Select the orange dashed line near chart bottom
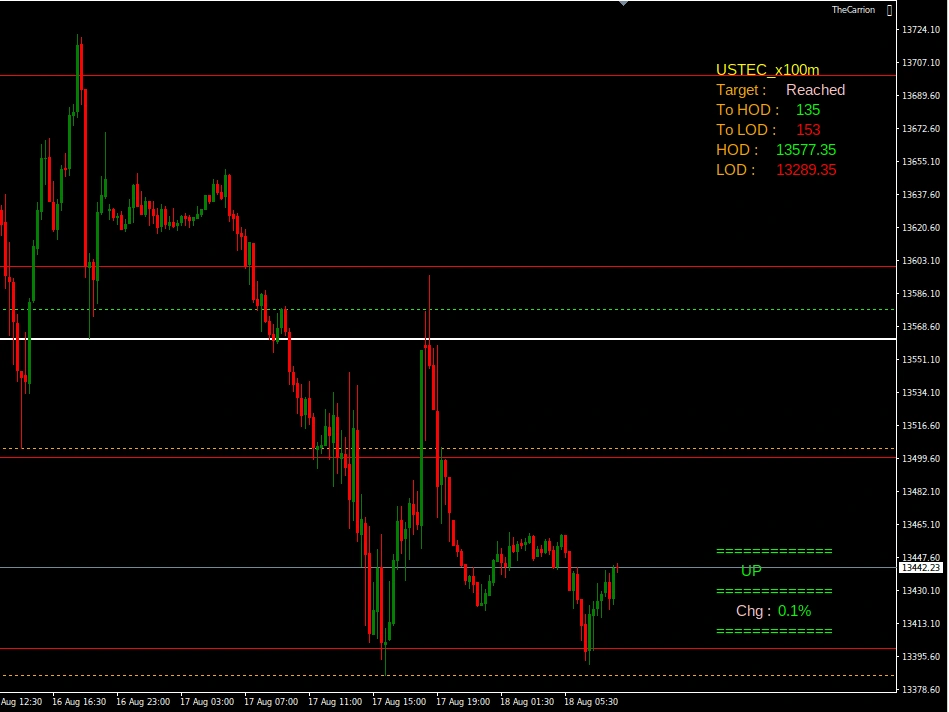Viewport: 949px width, 712px height. click(448, 675)
